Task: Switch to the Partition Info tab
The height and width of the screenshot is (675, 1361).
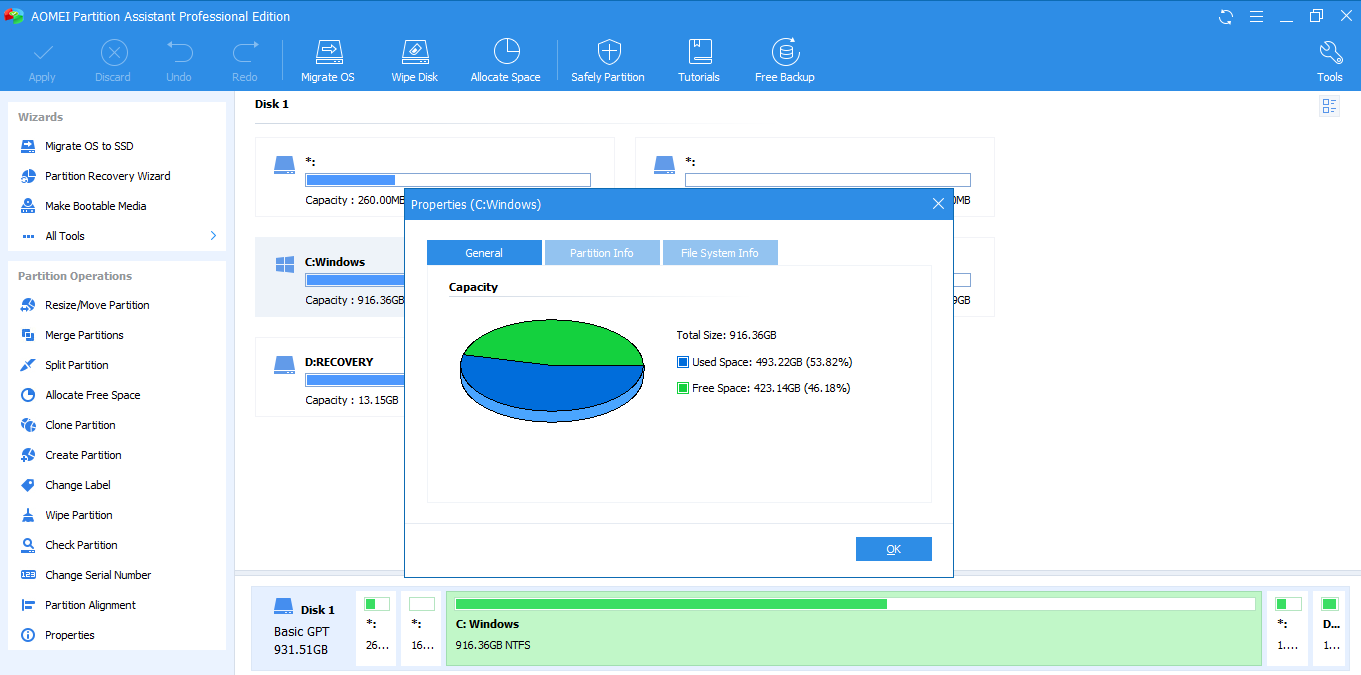Action: [x=602, y=253]
